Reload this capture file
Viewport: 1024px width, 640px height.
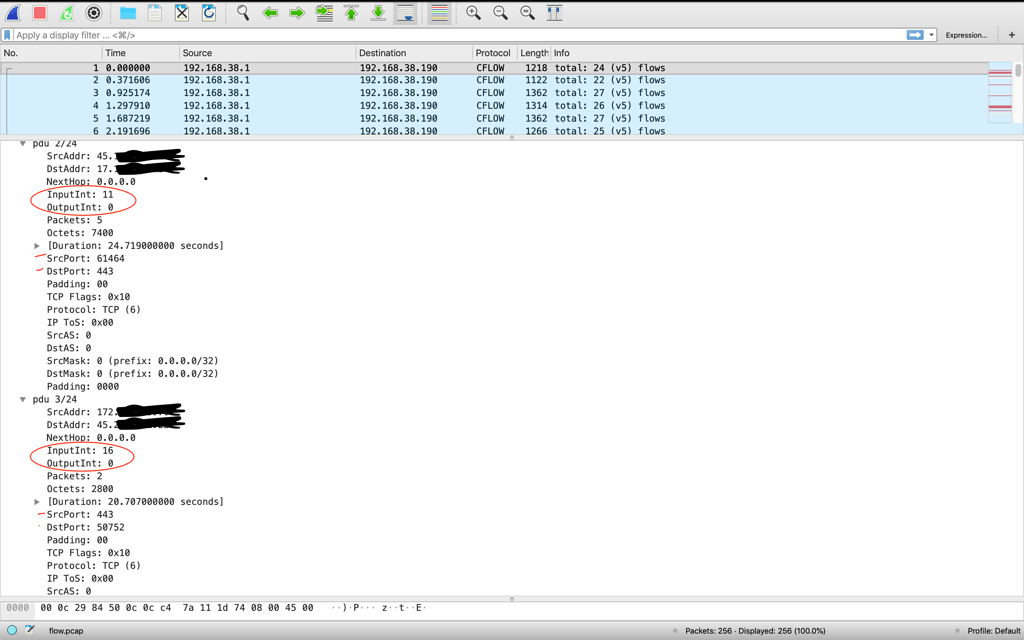(x=206, y=13)
